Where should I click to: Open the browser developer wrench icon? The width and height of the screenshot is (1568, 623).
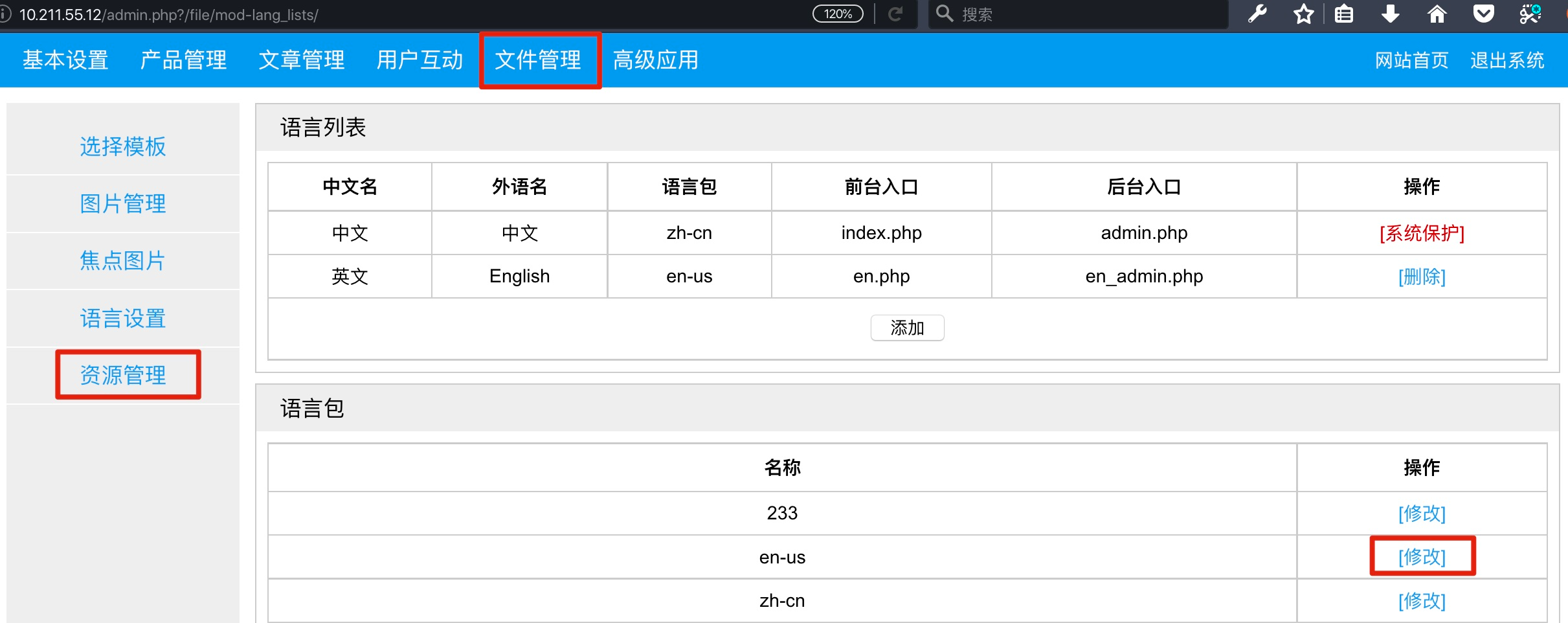coord(1257,14)
